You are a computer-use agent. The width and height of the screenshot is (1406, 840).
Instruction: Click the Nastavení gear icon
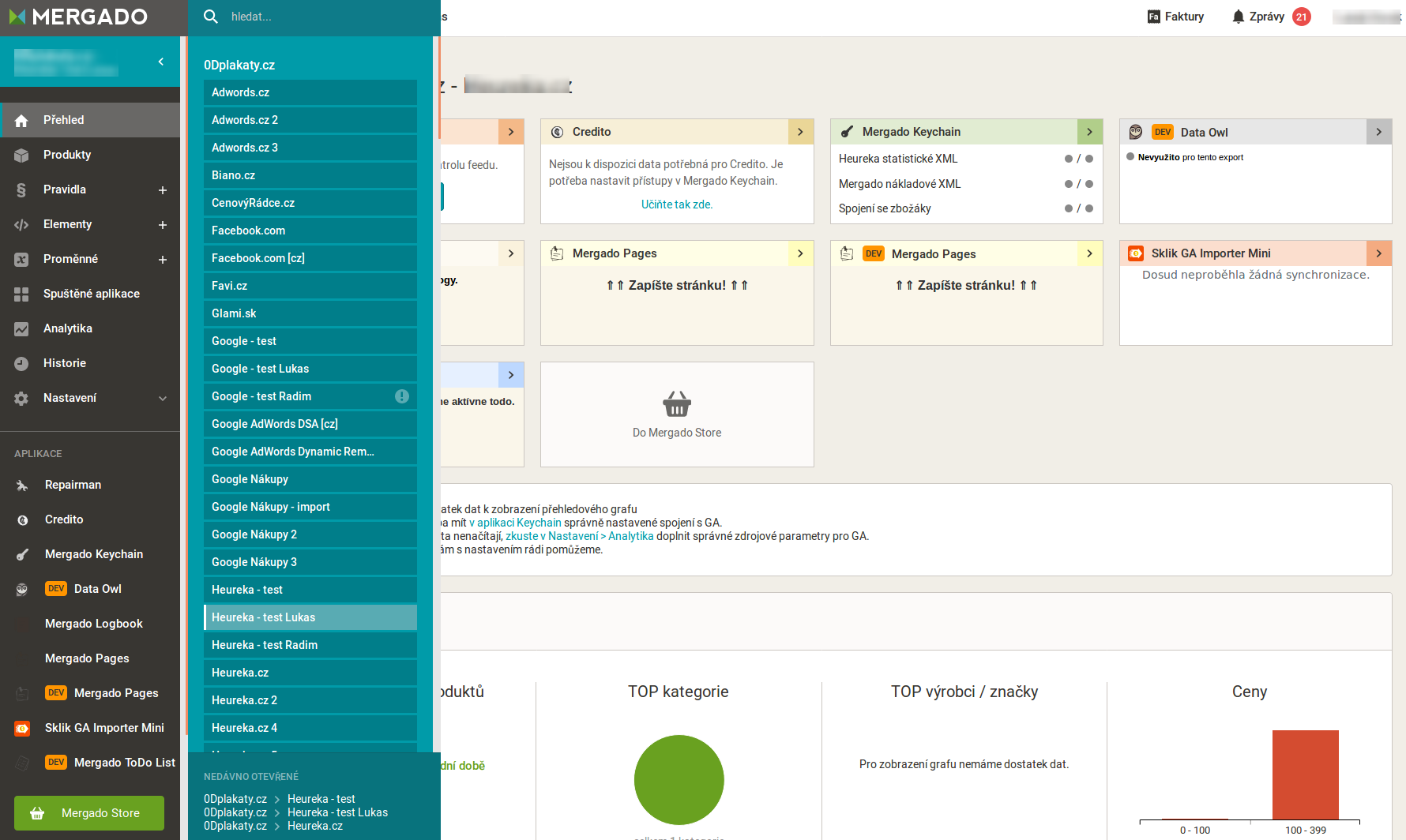[x=21, y=399]
